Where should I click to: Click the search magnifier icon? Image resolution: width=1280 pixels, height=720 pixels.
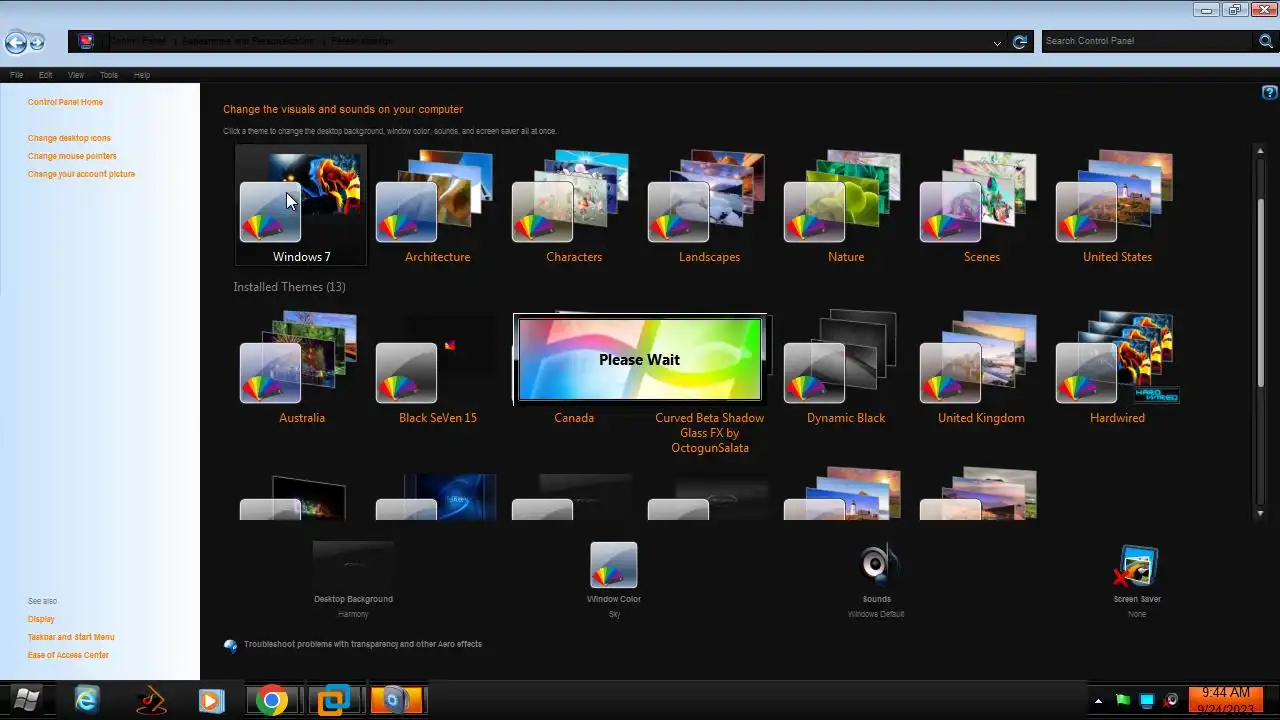1266,41
